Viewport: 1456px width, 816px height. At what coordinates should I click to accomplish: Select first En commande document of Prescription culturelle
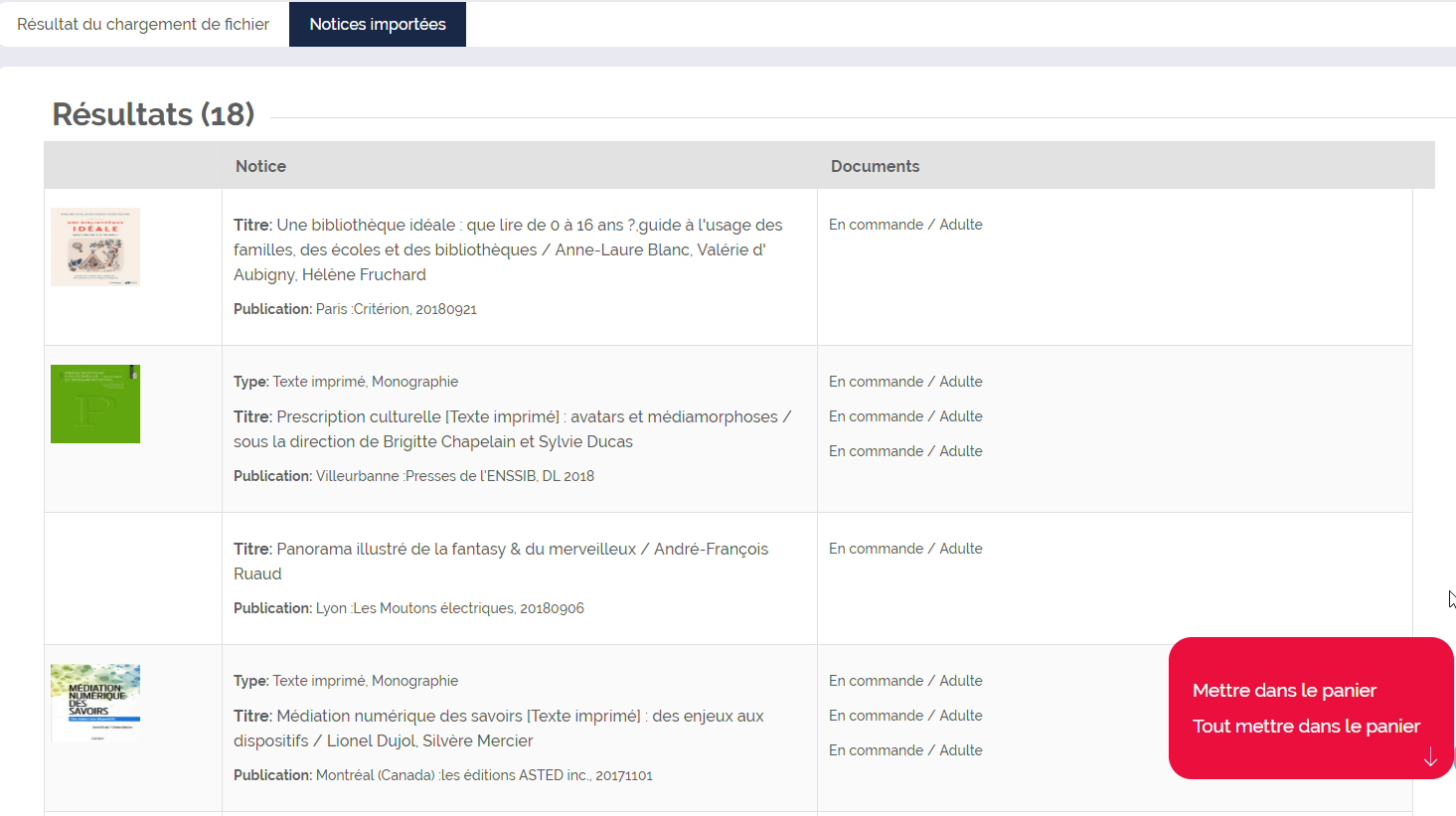[905, 382]
